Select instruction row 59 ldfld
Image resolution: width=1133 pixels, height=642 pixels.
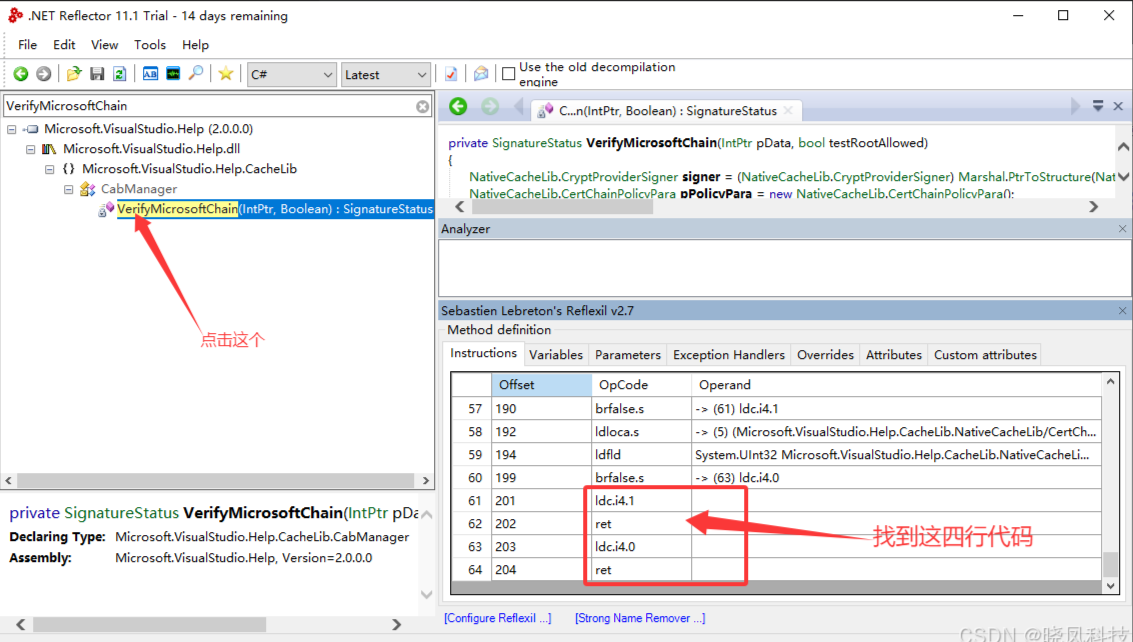[x=776, y=455]
